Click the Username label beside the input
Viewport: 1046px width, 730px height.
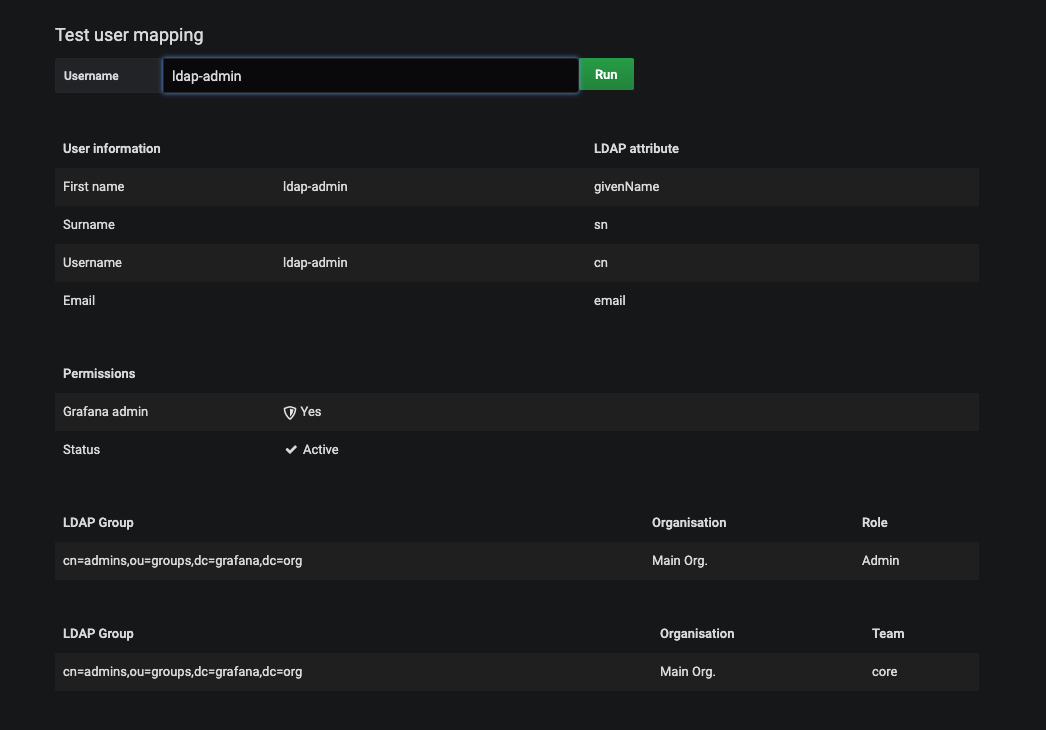click(x=91, y=76)
